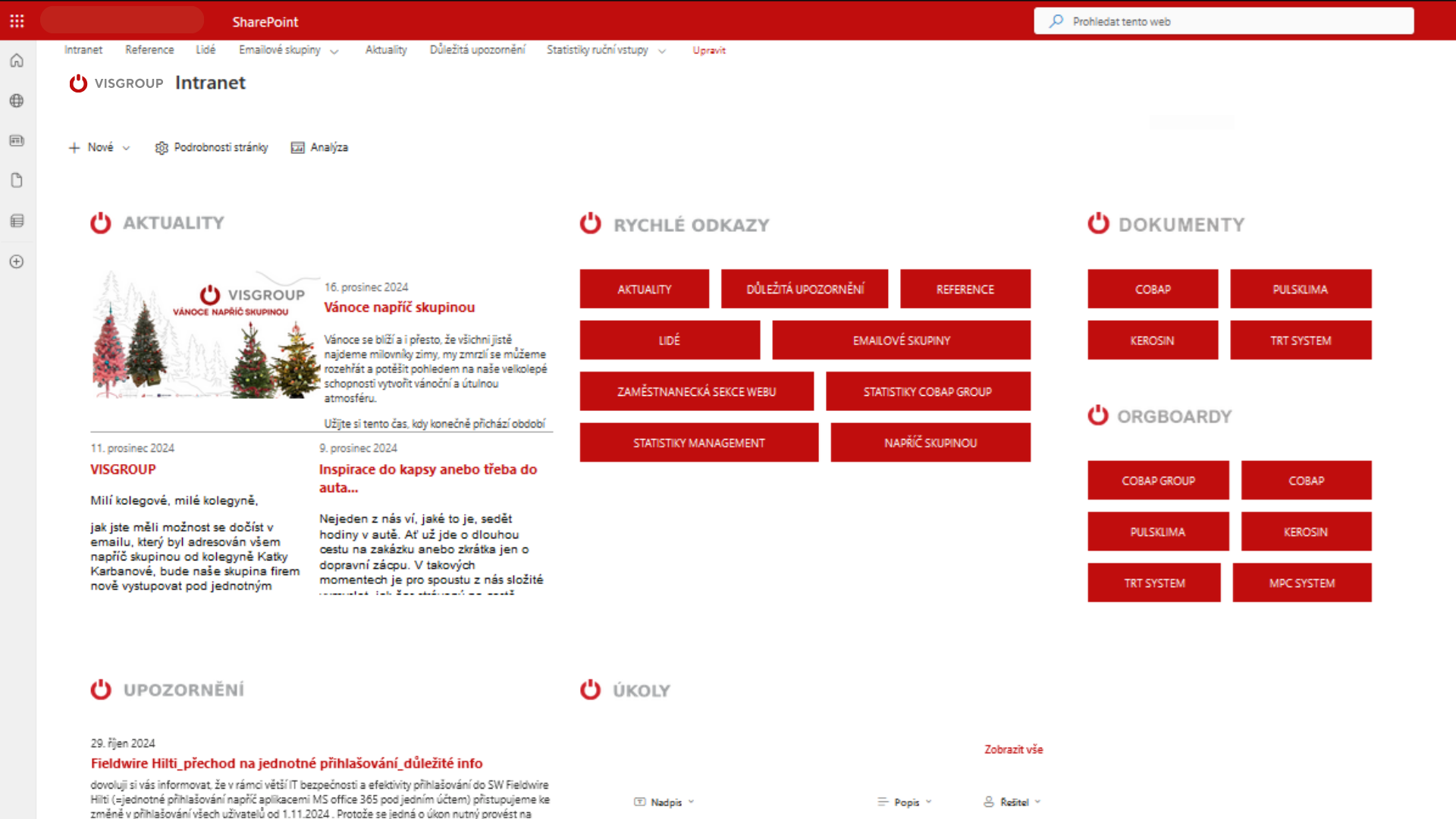Click the Create plus circle icon

click(17, 262)
